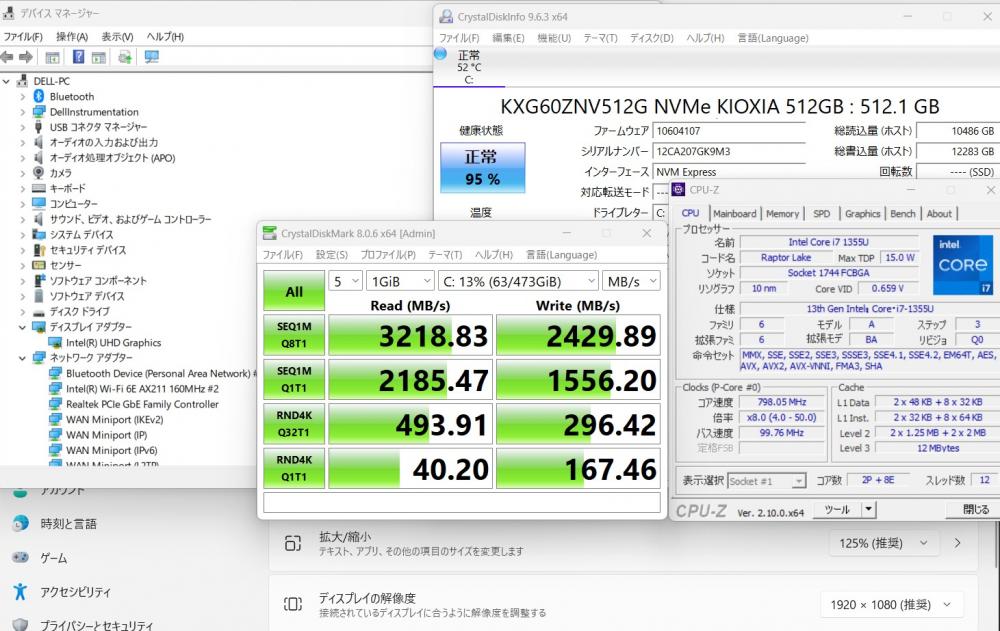1000x631 pixels.
Task: Open the 1GiB test size dropdown
Action: click(401, 281)
